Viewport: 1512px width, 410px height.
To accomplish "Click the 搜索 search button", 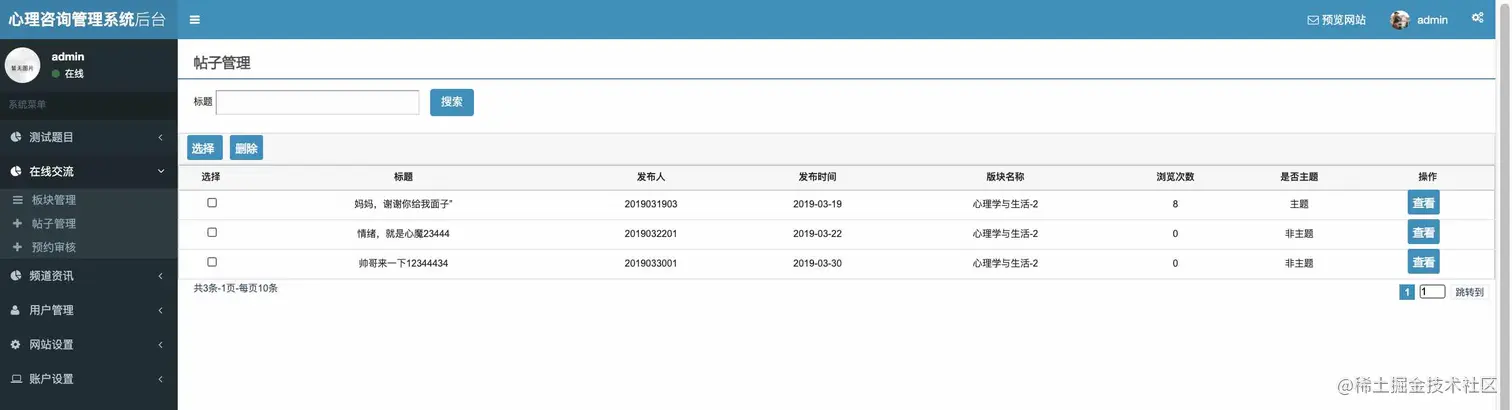I will [x=452, y=102].
